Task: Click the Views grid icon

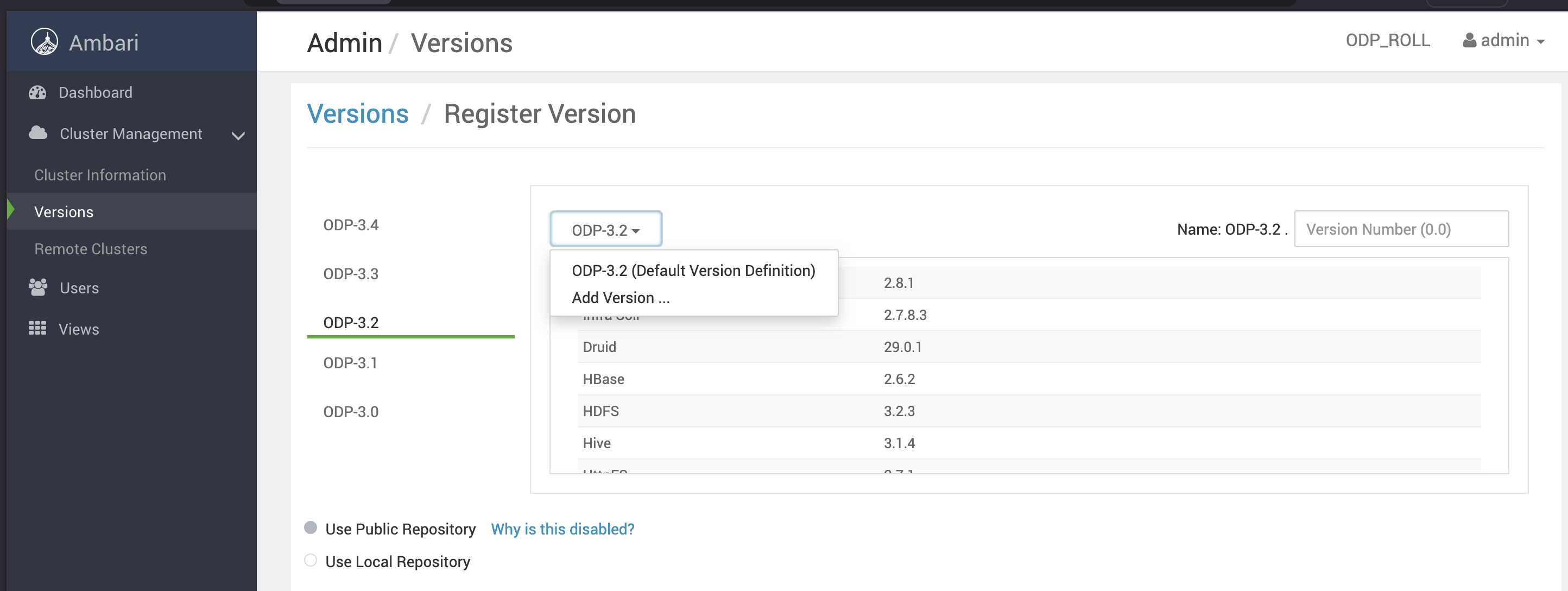Action: [38, 329]
